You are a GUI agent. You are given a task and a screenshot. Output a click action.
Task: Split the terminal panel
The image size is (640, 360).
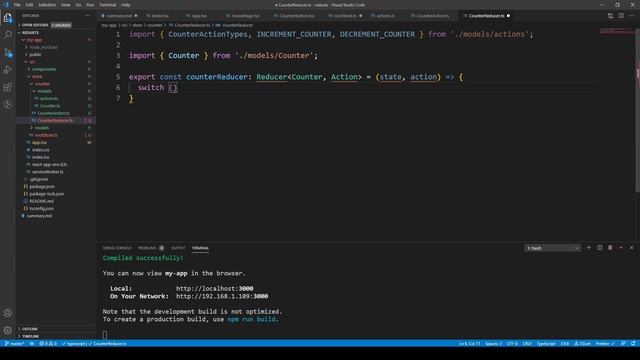(600, 248)
